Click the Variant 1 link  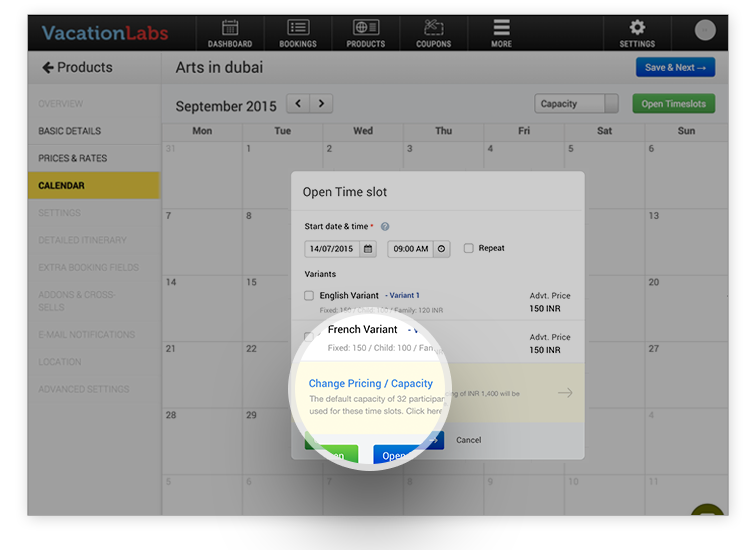click(x=404, y=295)
